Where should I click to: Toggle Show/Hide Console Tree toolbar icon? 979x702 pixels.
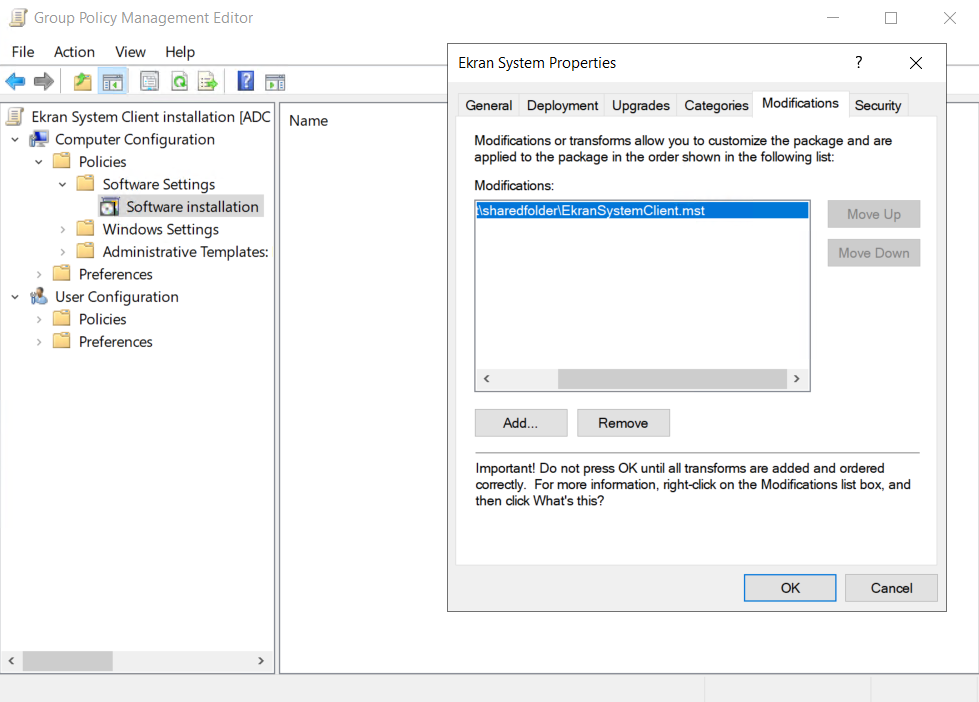point(112,82)
